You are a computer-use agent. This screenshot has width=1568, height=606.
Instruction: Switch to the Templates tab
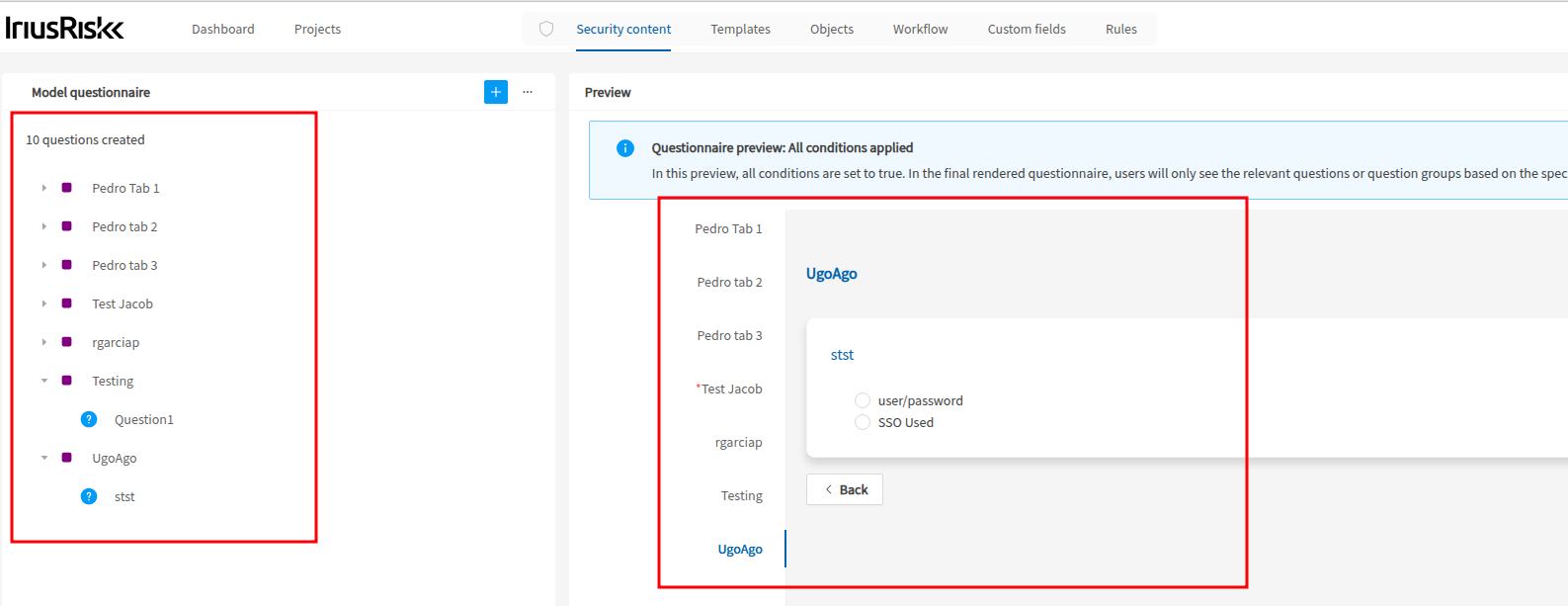click(740, 29)
